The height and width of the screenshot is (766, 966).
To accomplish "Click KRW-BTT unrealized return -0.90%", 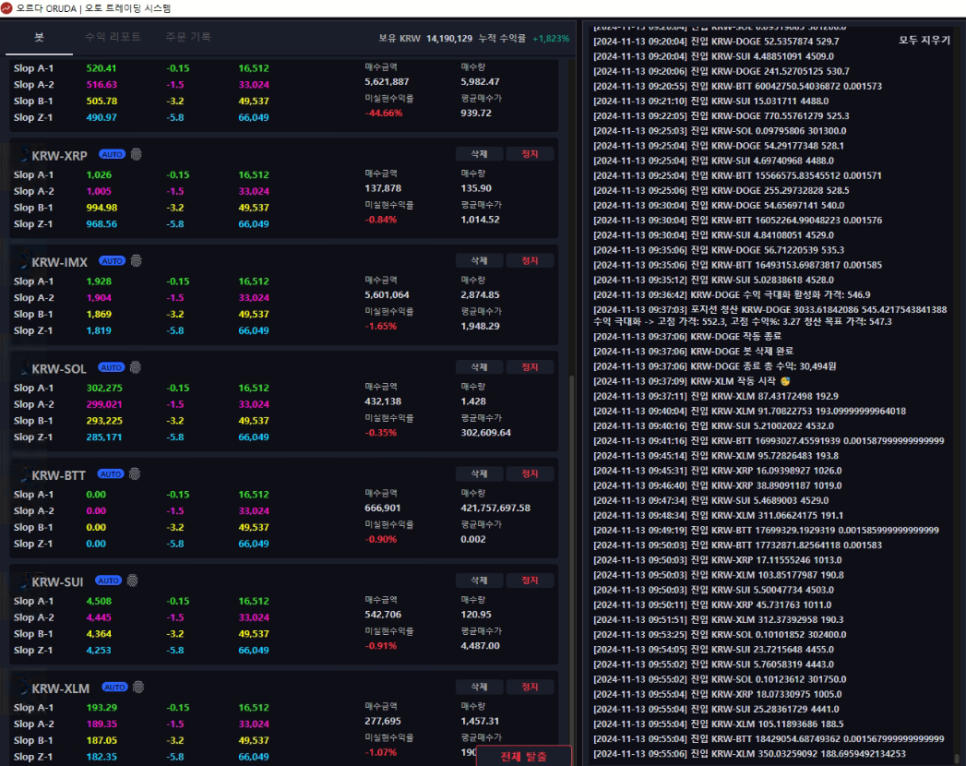I will pyautogui.click(x=381, y=539).
